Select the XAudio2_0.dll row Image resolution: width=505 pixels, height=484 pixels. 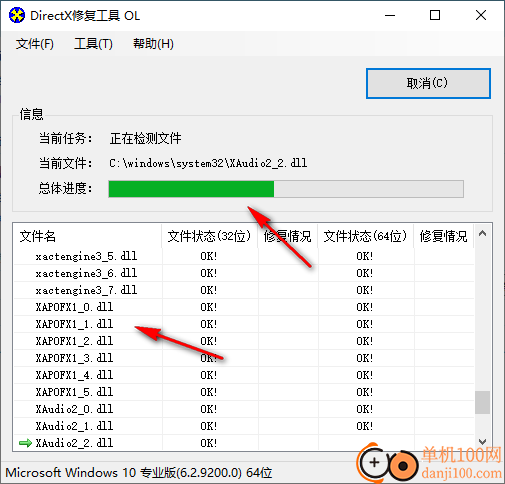(244, 409)
